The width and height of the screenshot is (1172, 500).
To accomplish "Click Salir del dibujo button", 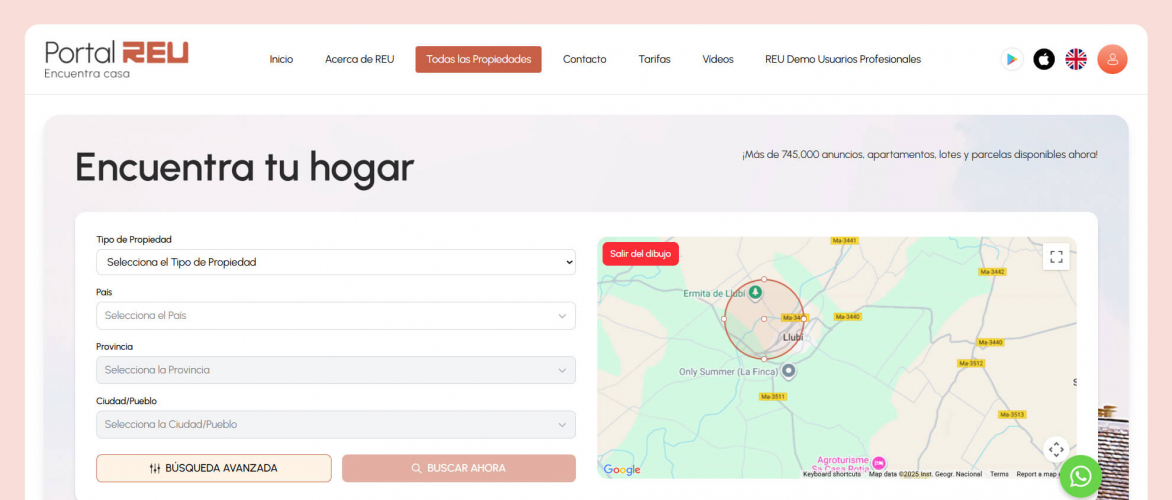I will coord(641,253).
